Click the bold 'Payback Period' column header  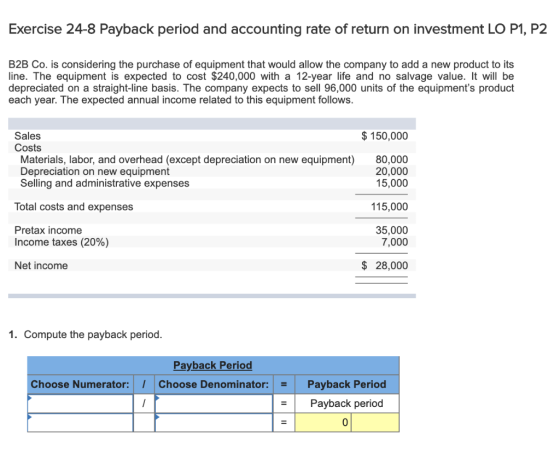pos(347,384)
